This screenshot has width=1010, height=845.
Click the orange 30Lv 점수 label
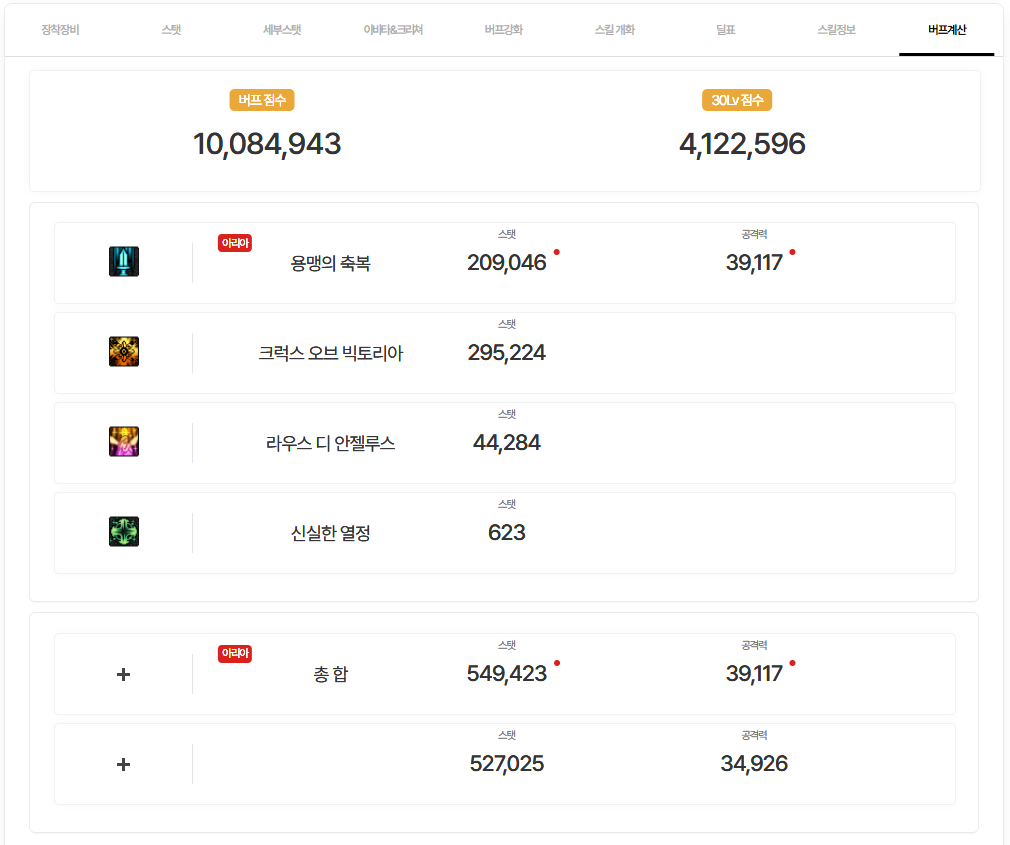(x=737, y=100)
